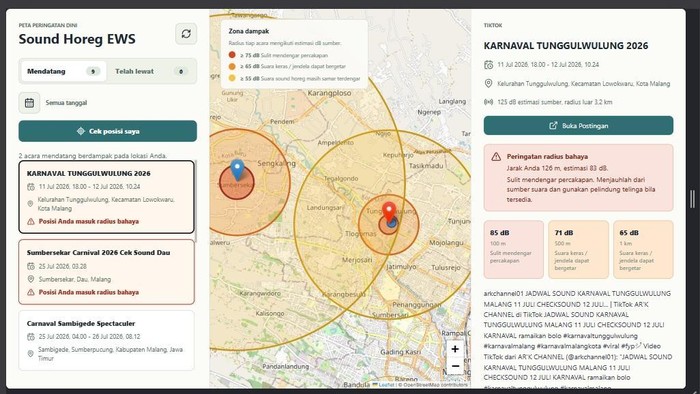Image resolution: width=700 pixels, height=394 pixels.
Task: Click the crosshair icon in Cek posisi saya
Action: coord(81,131)
